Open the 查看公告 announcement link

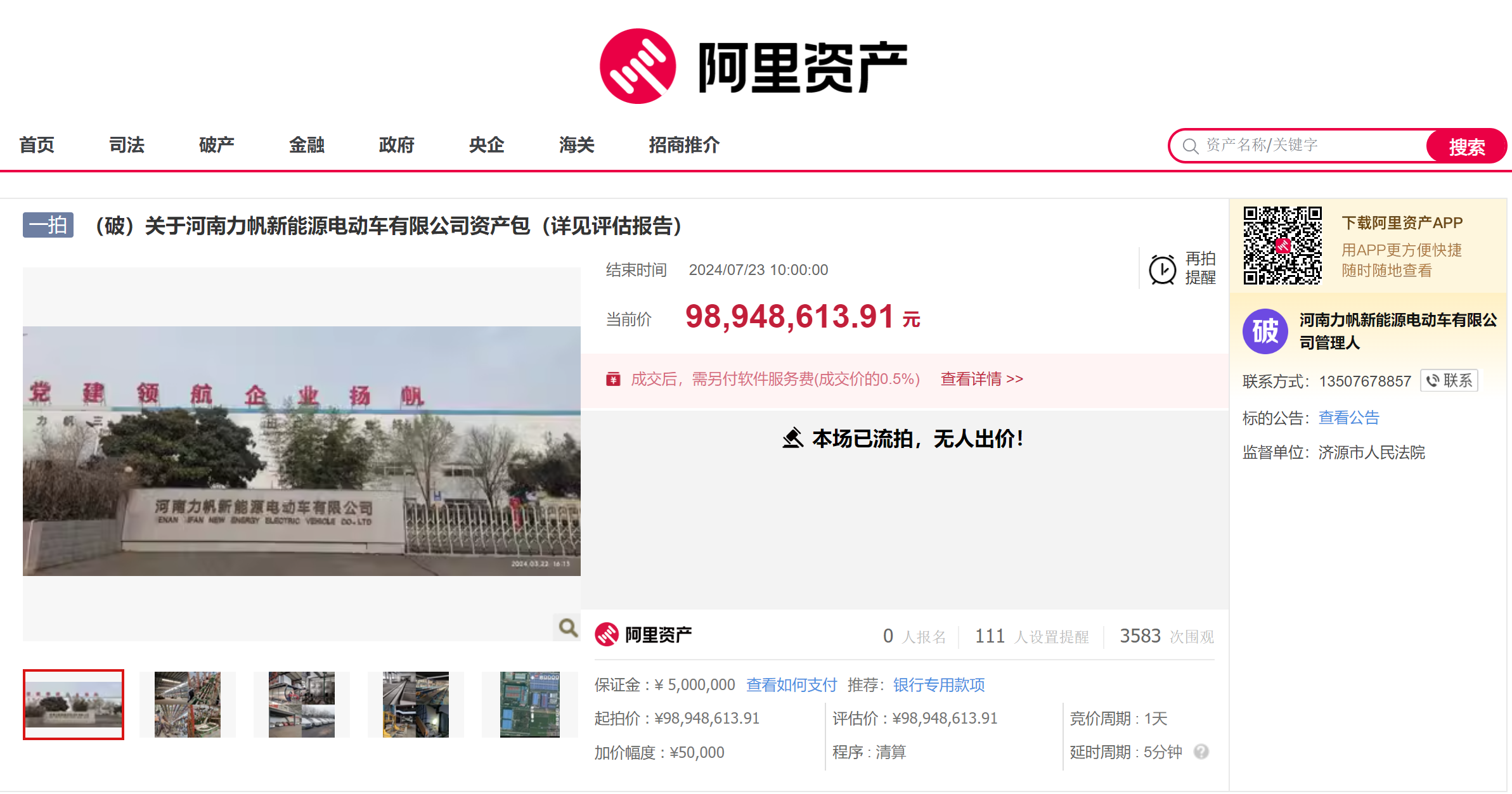point(1348,418)
